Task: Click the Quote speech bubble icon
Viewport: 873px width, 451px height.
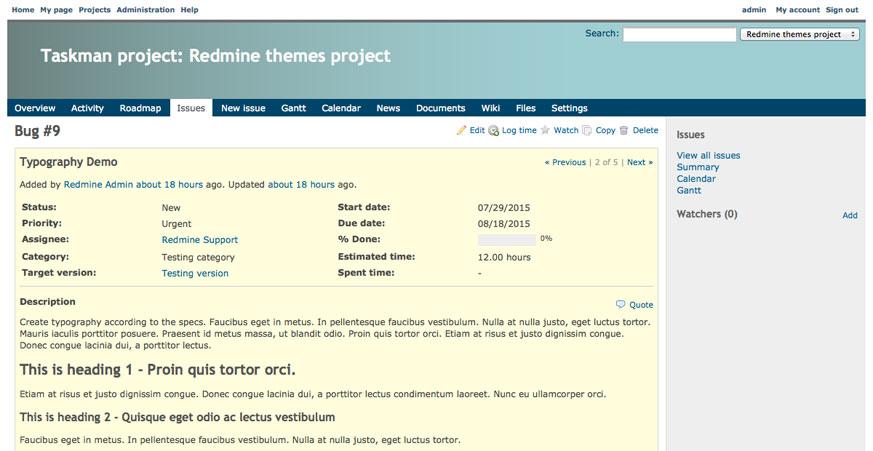Action: point(621,305)
